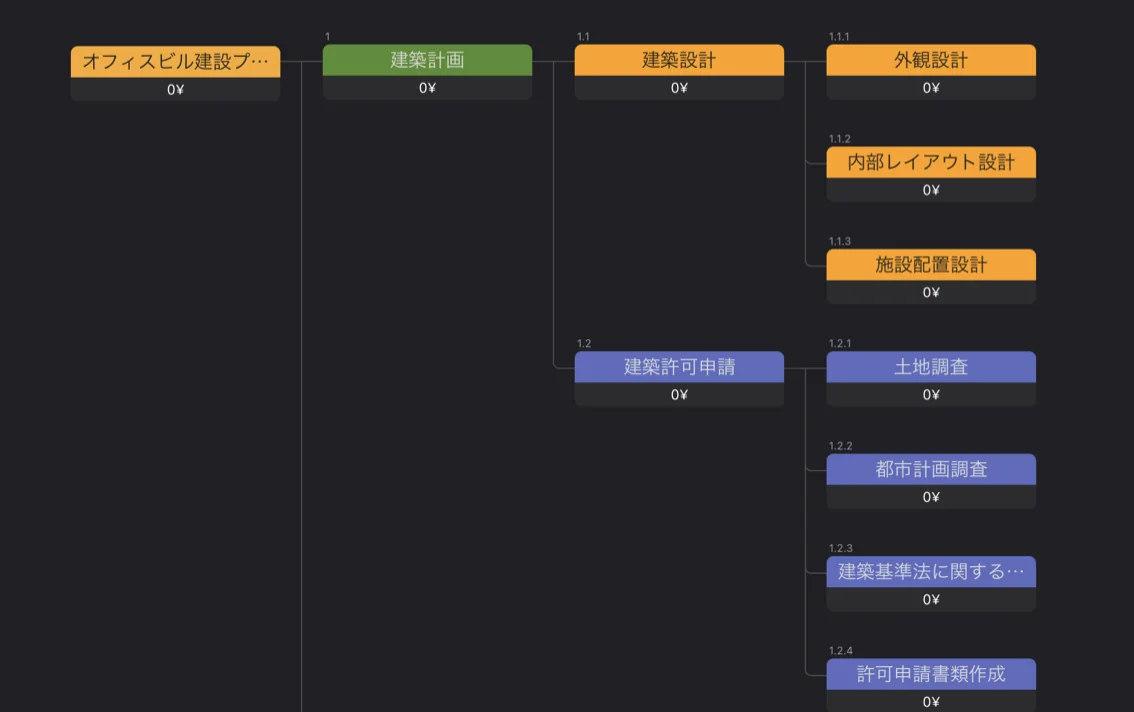Select the オフィスビル建設プ… root node
Screen dimensions: 1134x712
175,61
